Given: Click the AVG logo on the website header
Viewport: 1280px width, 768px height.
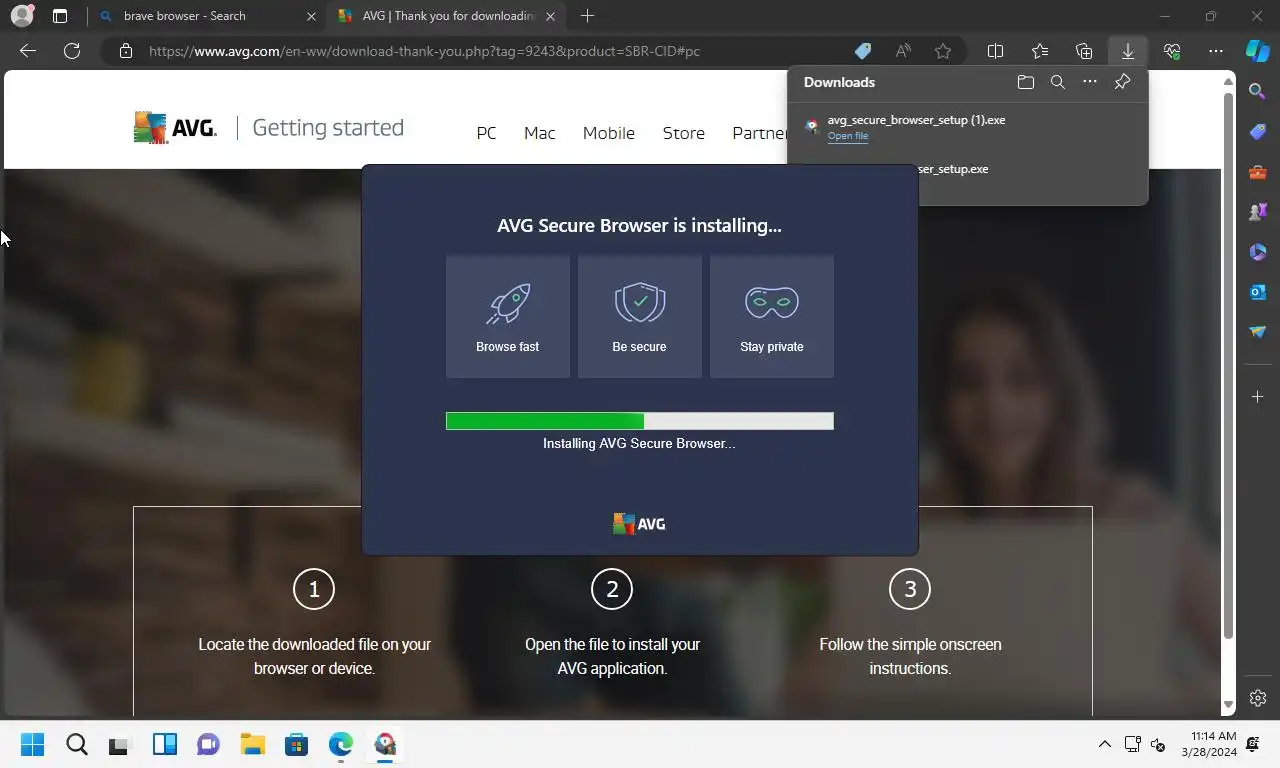Looking at the screenshot, I should [175, 128].
